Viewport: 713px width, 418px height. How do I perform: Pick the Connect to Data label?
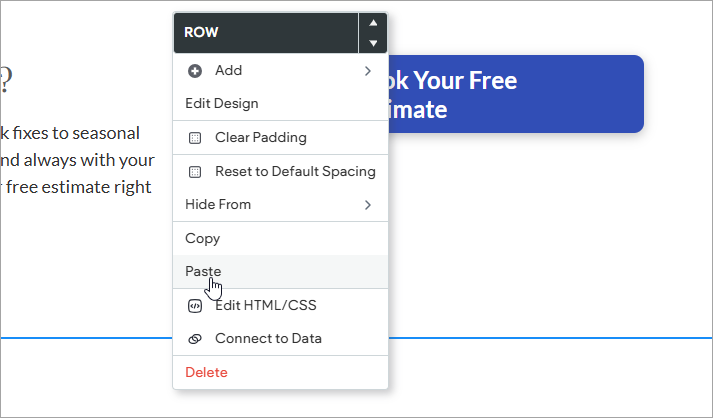(268, 339)
